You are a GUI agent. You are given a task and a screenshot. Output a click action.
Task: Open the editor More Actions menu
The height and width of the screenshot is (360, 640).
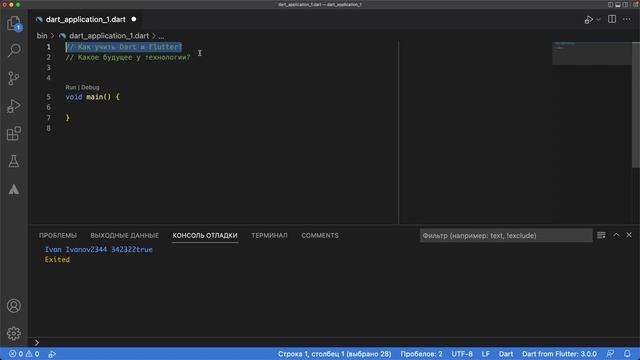[627, 19]
